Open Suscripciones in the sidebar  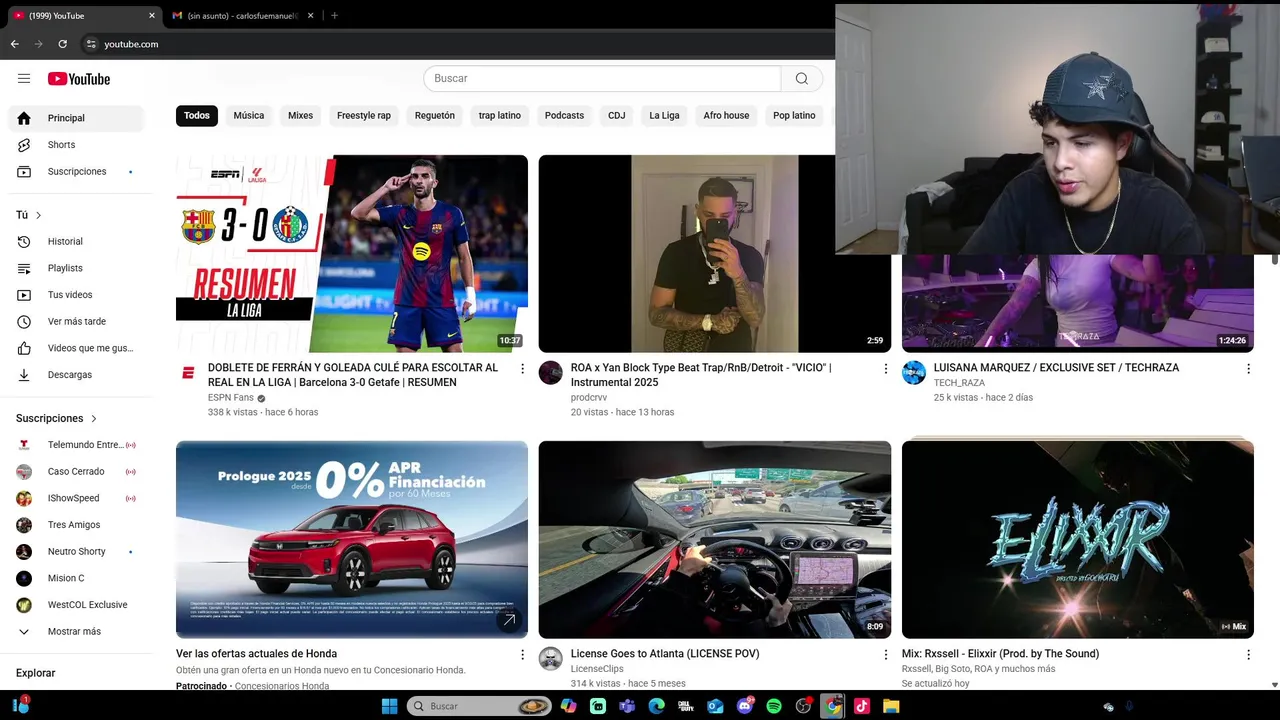point(76,172)
